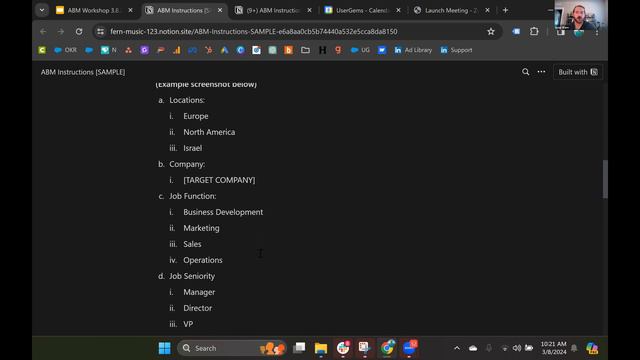Click the Marketing list entry
This screenshot has width=640, height=360.
[x=201, y=228]
